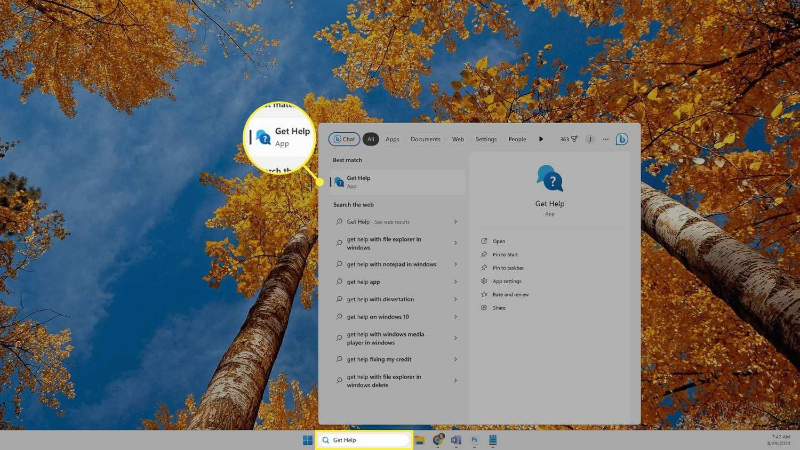Viewport: 800px width, 450px height.
Task: Click the Share action icon
Action: point(484,308)
